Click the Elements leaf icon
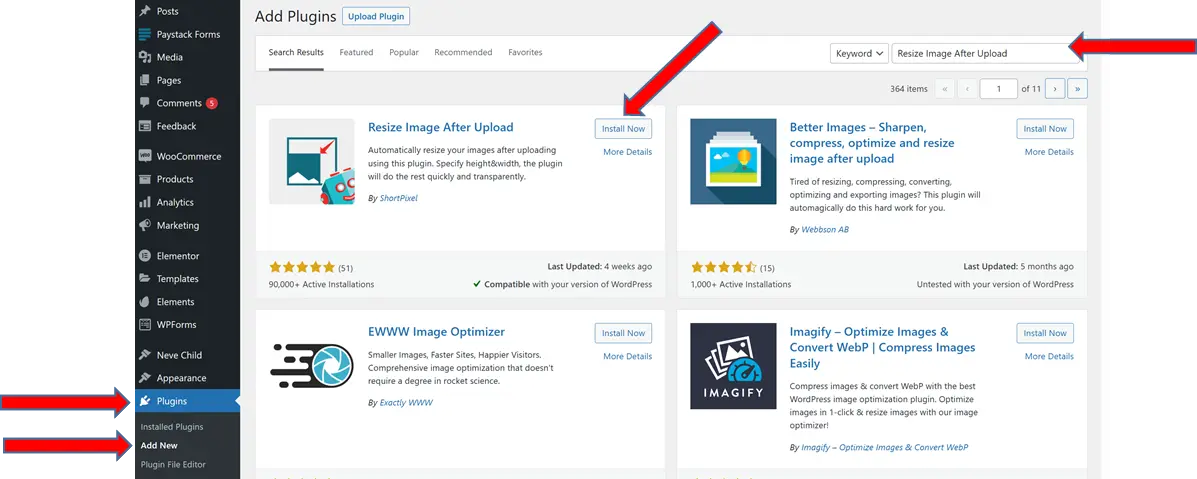1197x479 pixels. (x=144, y=302)
